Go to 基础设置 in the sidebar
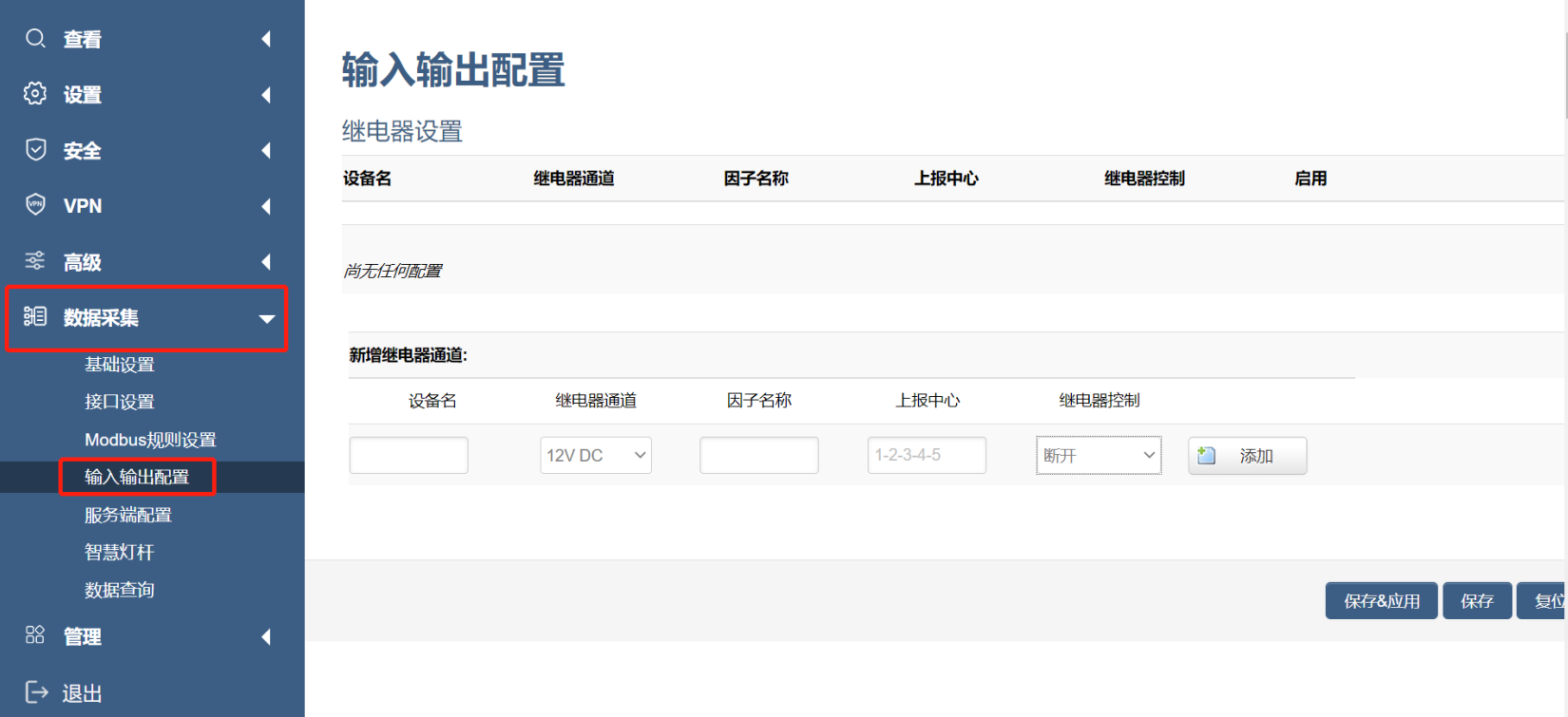This screenshot has height=717, width=1568. coord(120,365)
